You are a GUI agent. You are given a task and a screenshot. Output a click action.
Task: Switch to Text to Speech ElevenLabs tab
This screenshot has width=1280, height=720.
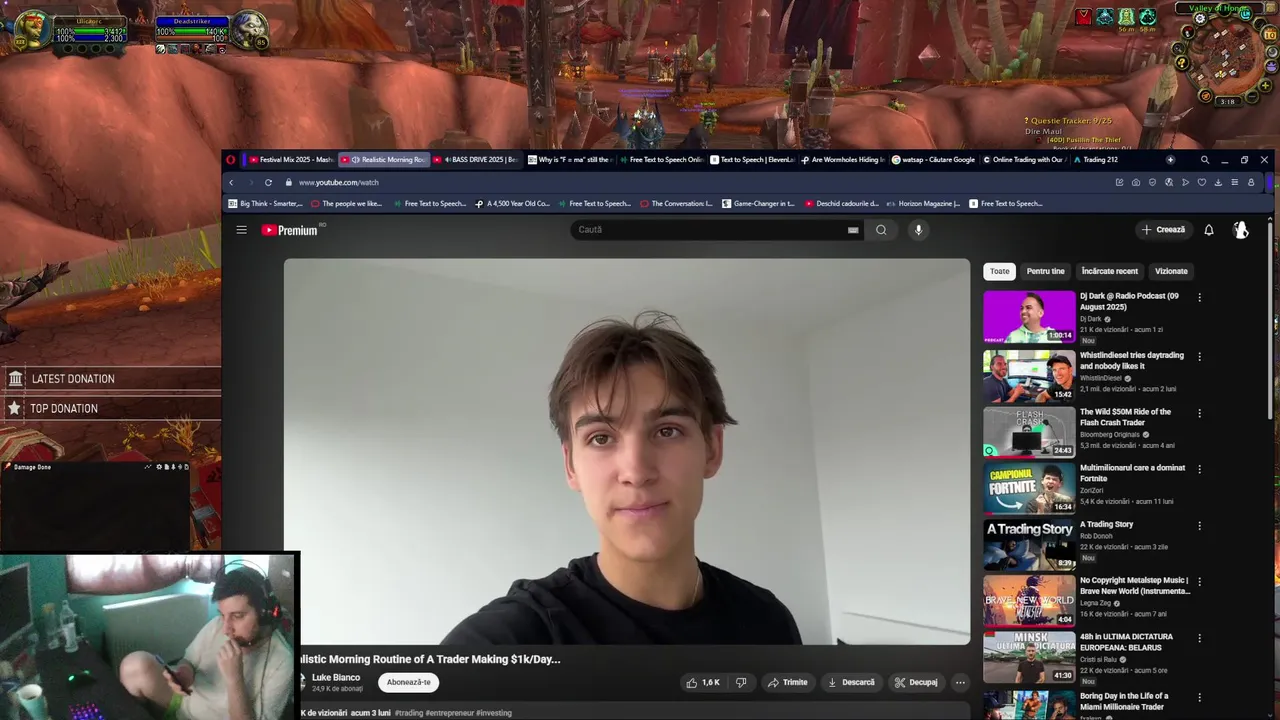[752, 160]
